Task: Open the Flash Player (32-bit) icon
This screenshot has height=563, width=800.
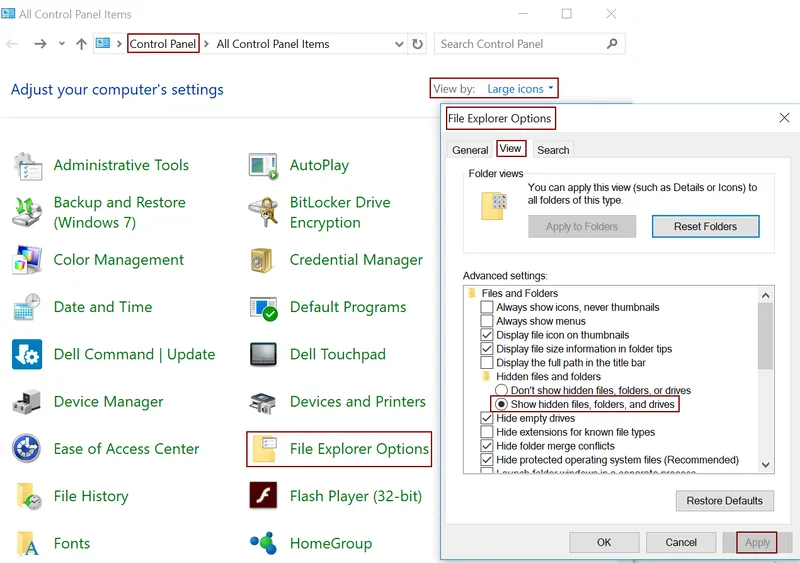Action: pos(263,496)
